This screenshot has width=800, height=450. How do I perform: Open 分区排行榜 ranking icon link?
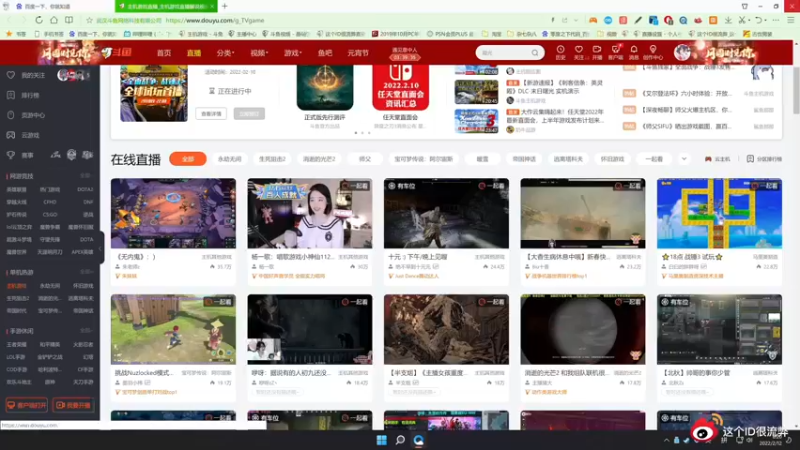[x=764, y=159]
